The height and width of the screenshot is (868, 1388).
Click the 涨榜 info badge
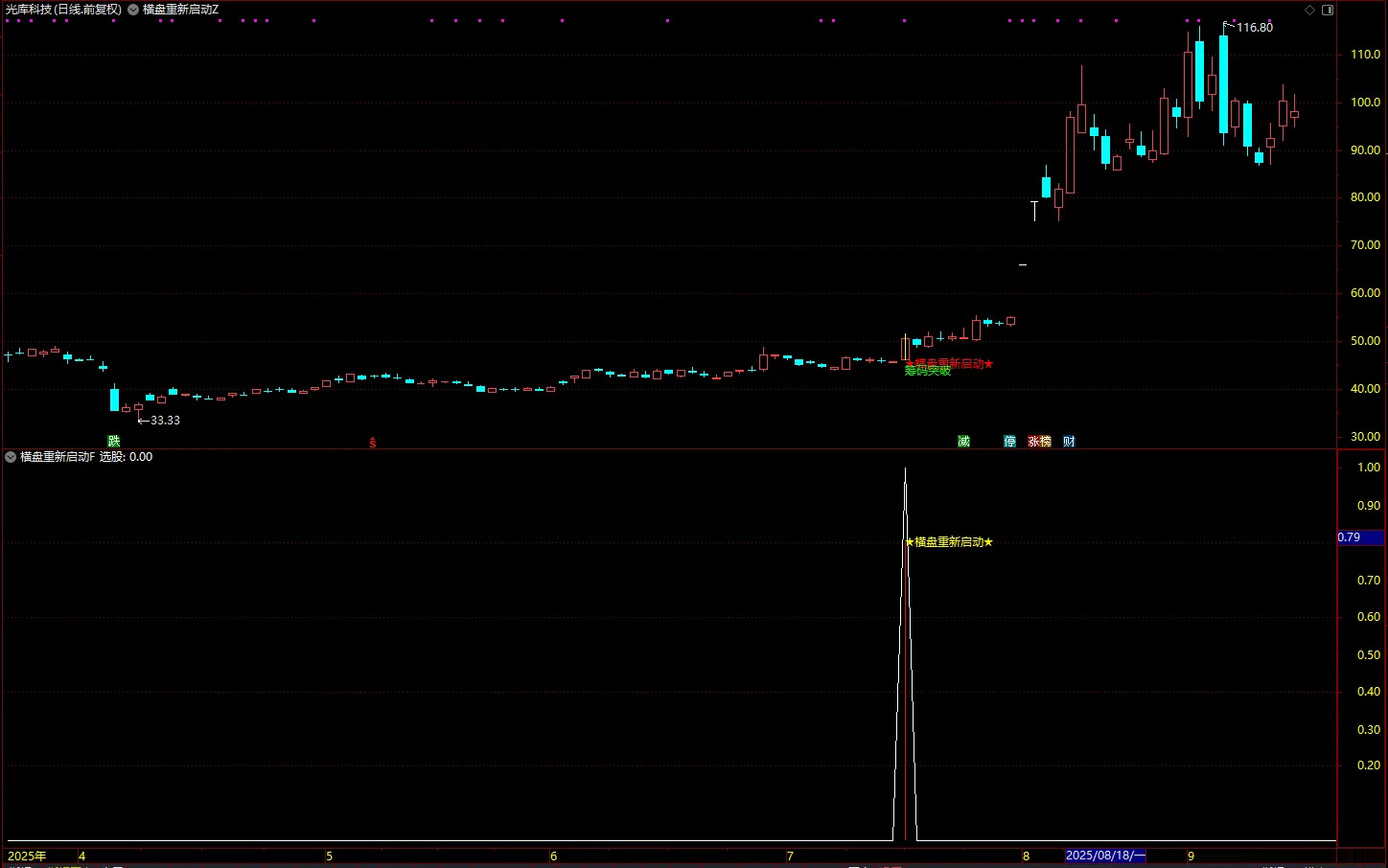tap(1040, 441)
